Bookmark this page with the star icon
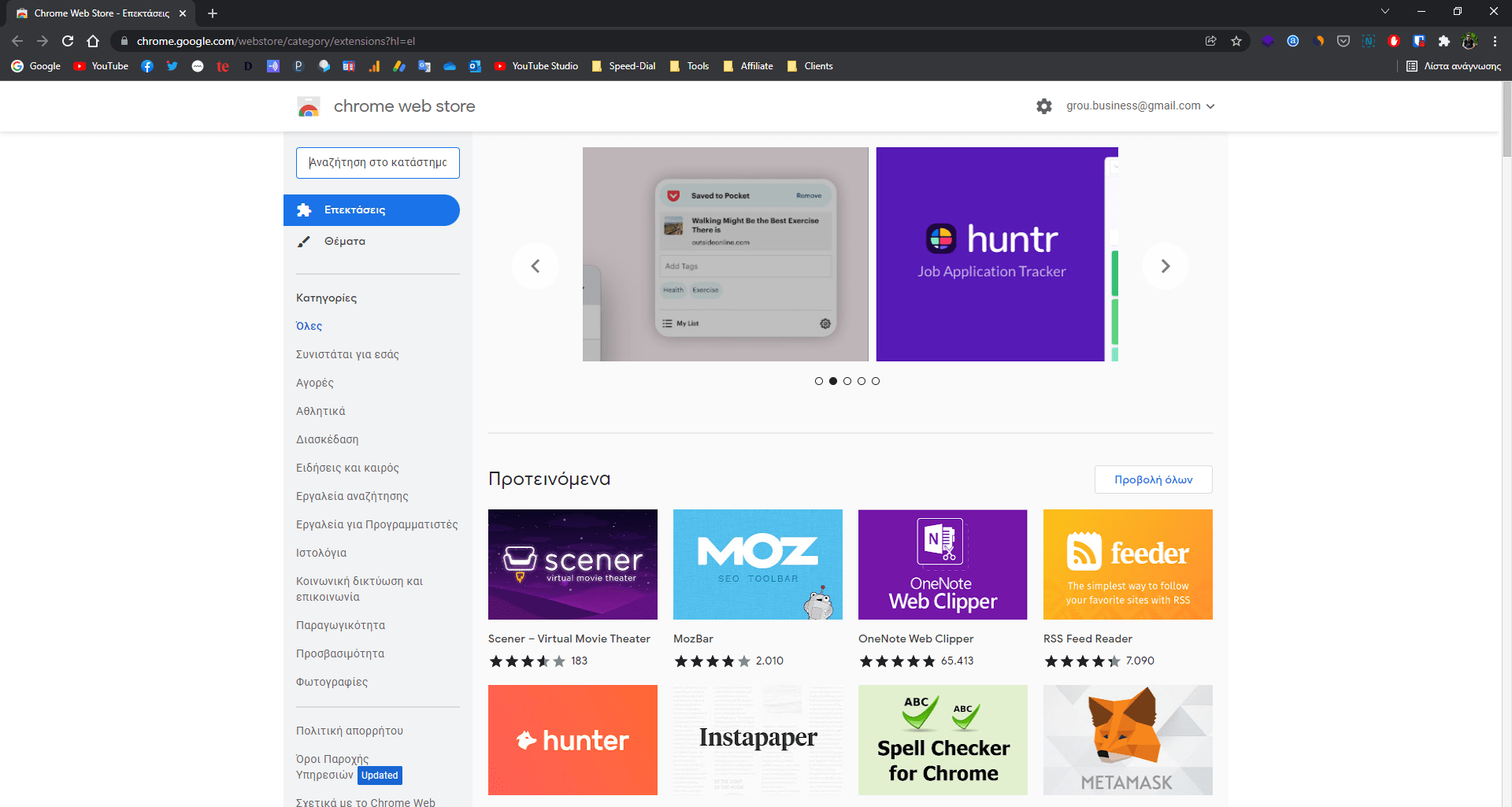This screenshot has width=1512, height=807. [x=1236, y=41]
